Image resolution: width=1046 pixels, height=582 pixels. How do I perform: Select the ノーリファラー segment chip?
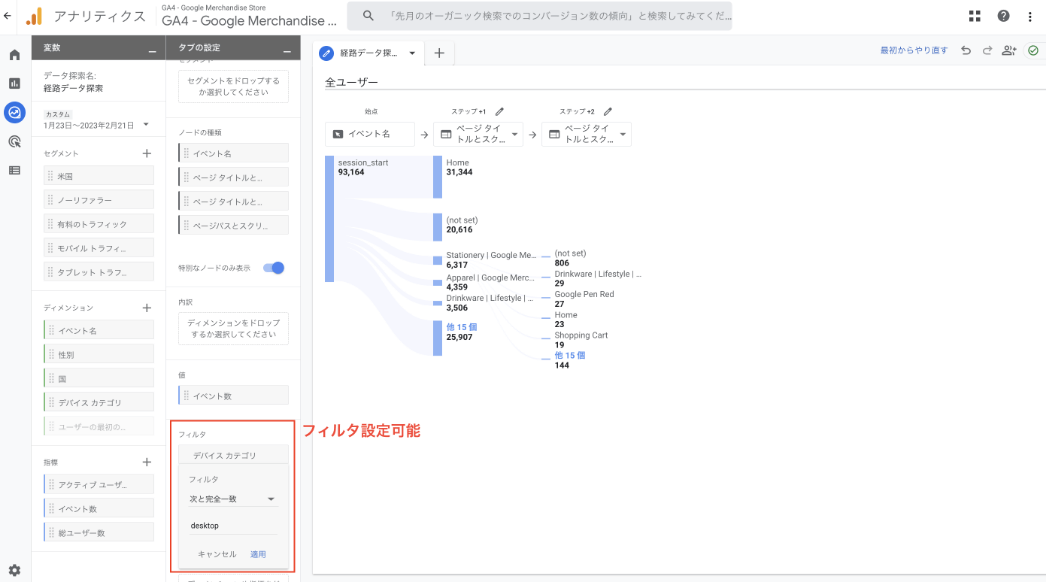[x=99, y=200]
